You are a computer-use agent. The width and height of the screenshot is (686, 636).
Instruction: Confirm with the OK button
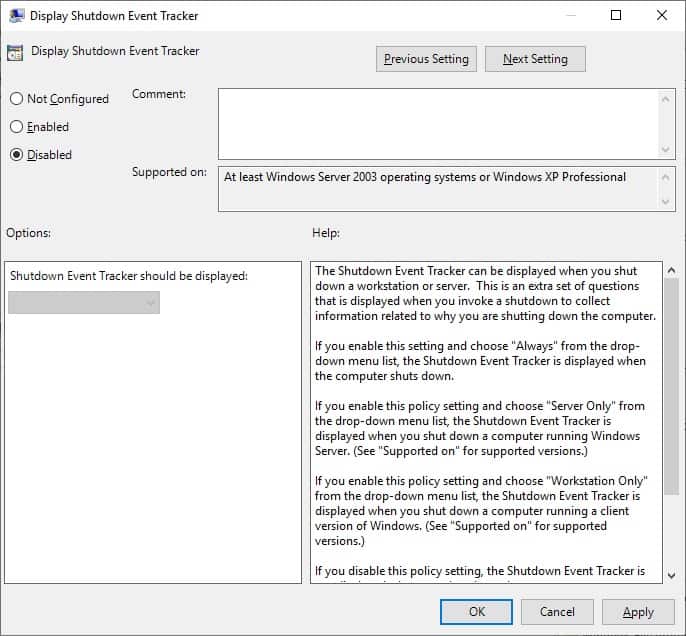point(476,612)
